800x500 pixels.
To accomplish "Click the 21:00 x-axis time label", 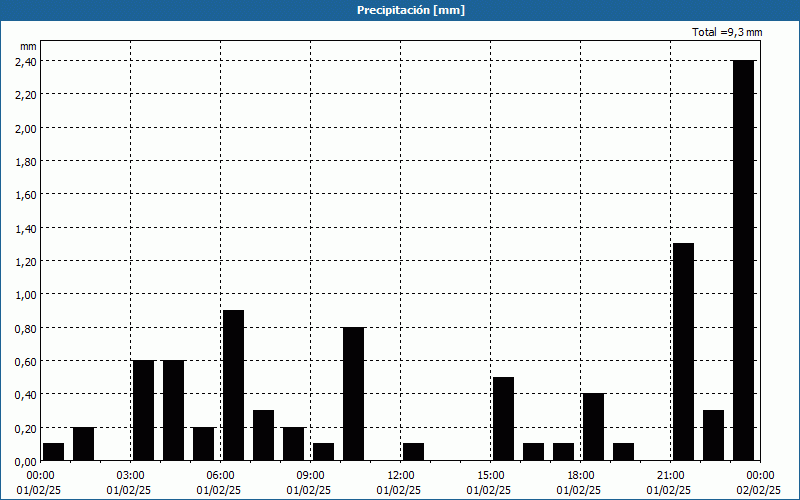I will tap(670, 475).
